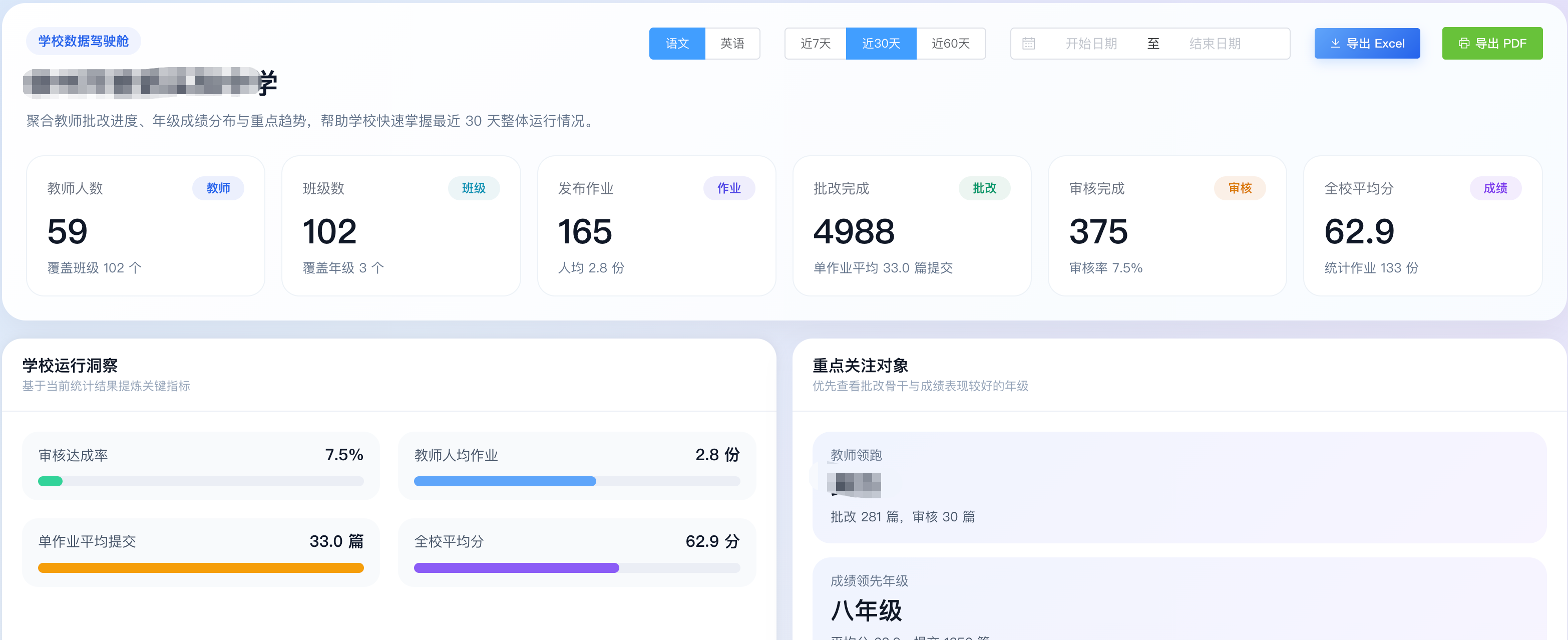1568x640 pixels.
Task: Click the 八年级 leading grade
Action: pyautogui.click(x=866, y=610)
